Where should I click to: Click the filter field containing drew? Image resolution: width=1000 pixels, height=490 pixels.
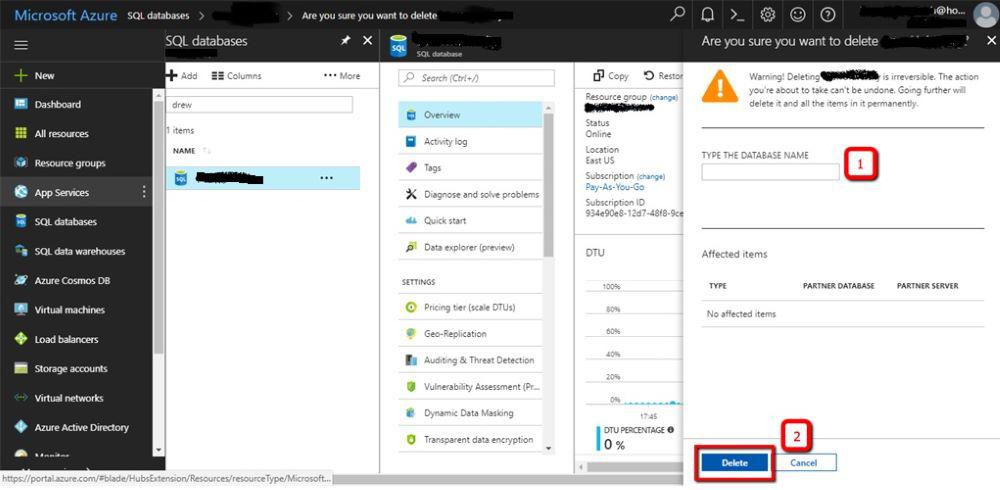pos(260,105)
